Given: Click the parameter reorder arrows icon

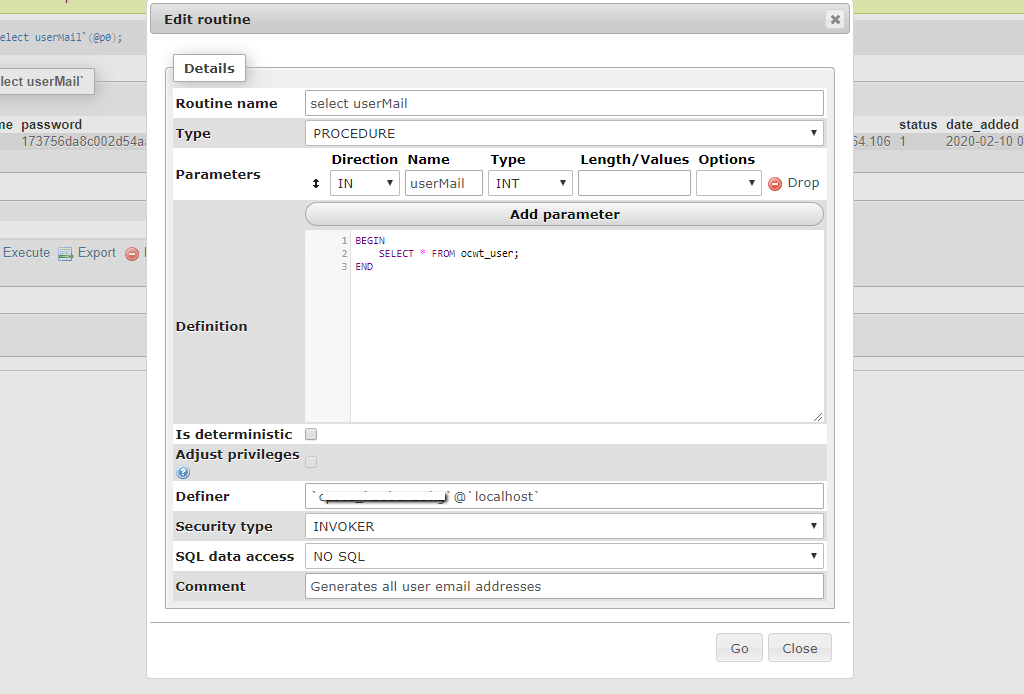Looking at the screenshot, I should click(316, 183).
